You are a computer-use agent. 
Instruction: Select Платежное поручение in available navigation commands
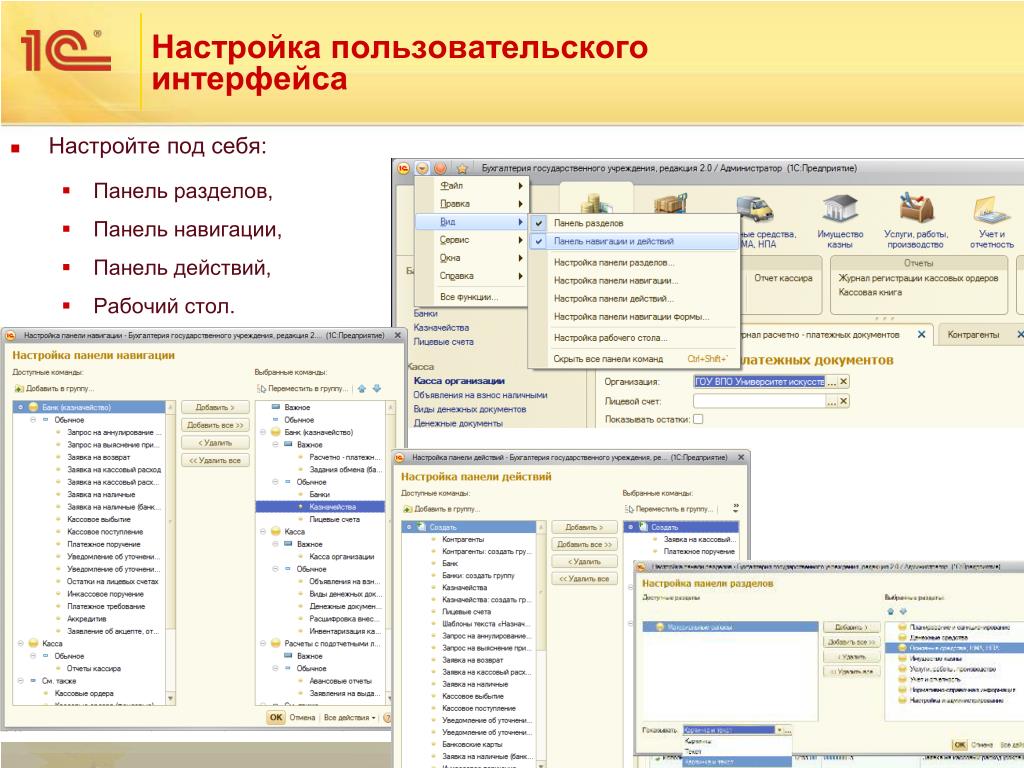click(104, 544)
